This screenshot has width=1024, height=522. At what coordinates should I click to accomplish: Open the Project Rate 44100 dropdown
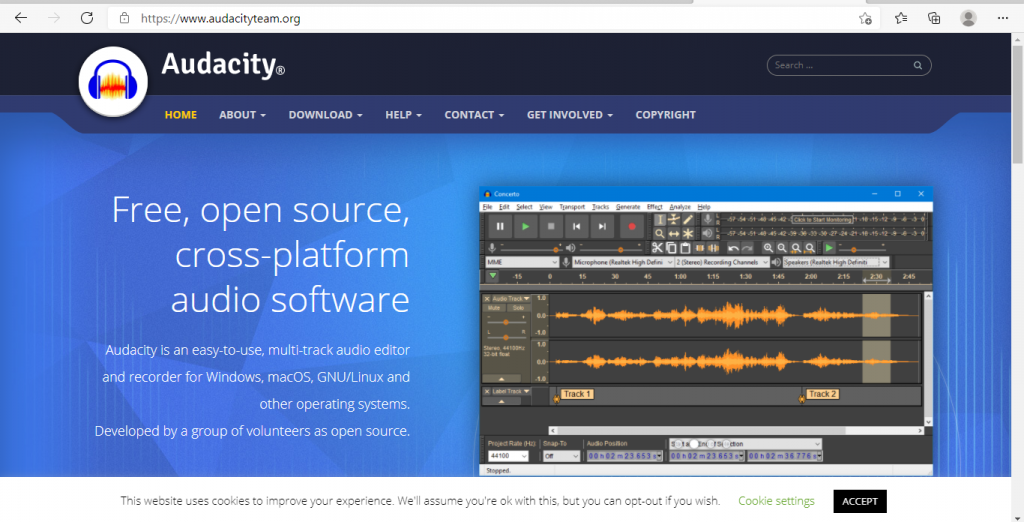(x=508, y=456)
